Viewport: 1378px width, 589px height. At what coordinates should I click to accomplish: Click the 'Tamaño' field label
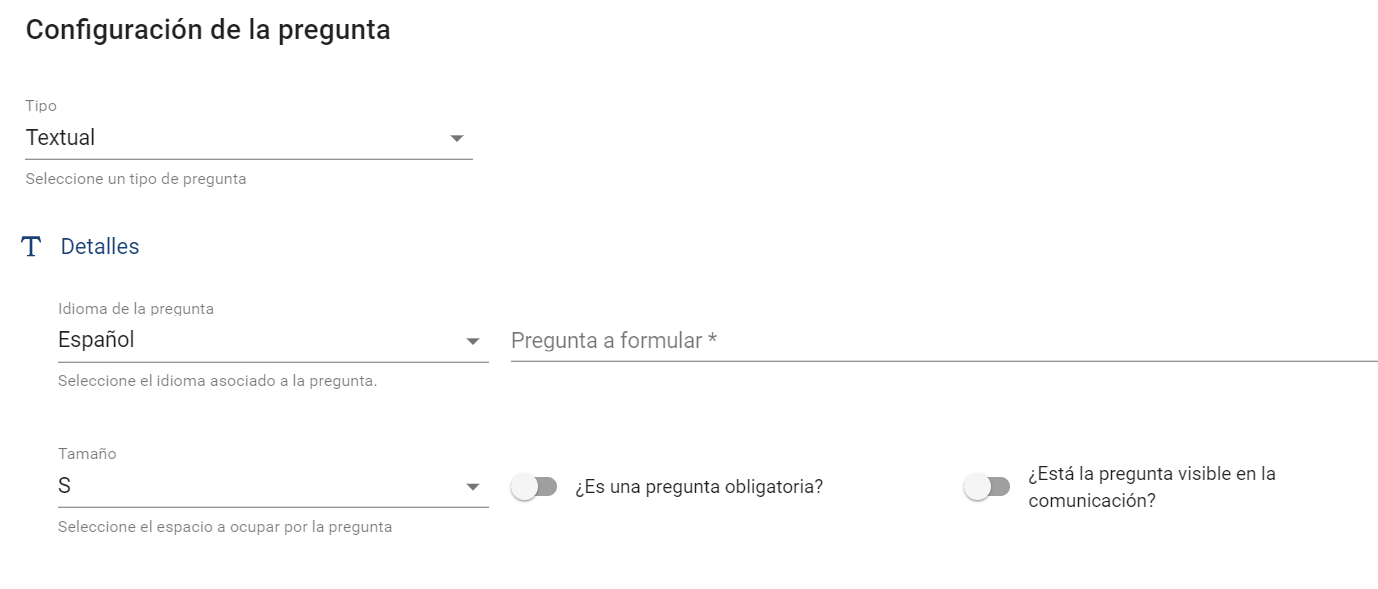tap(87, 454)
